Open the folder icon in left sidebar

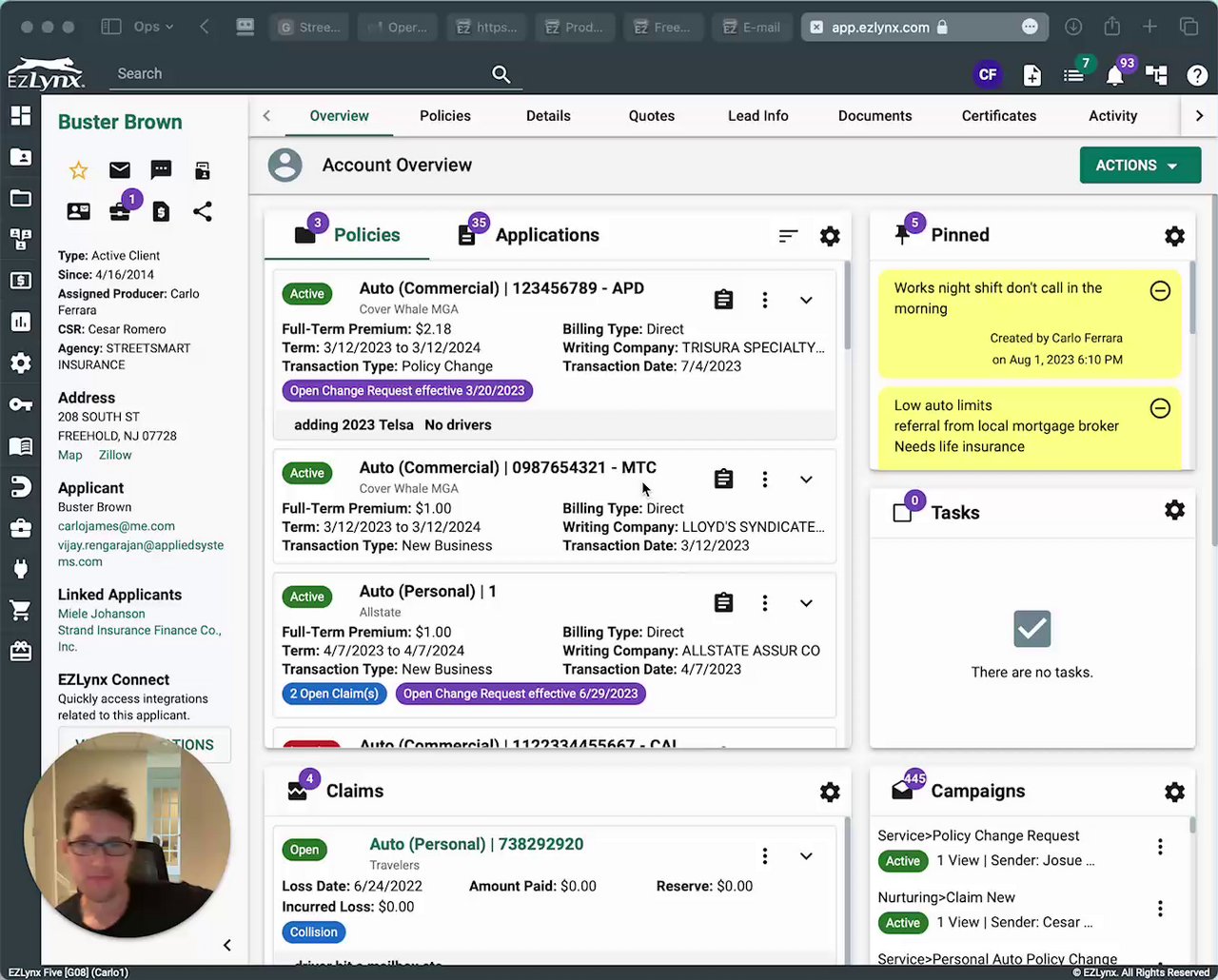20,198
